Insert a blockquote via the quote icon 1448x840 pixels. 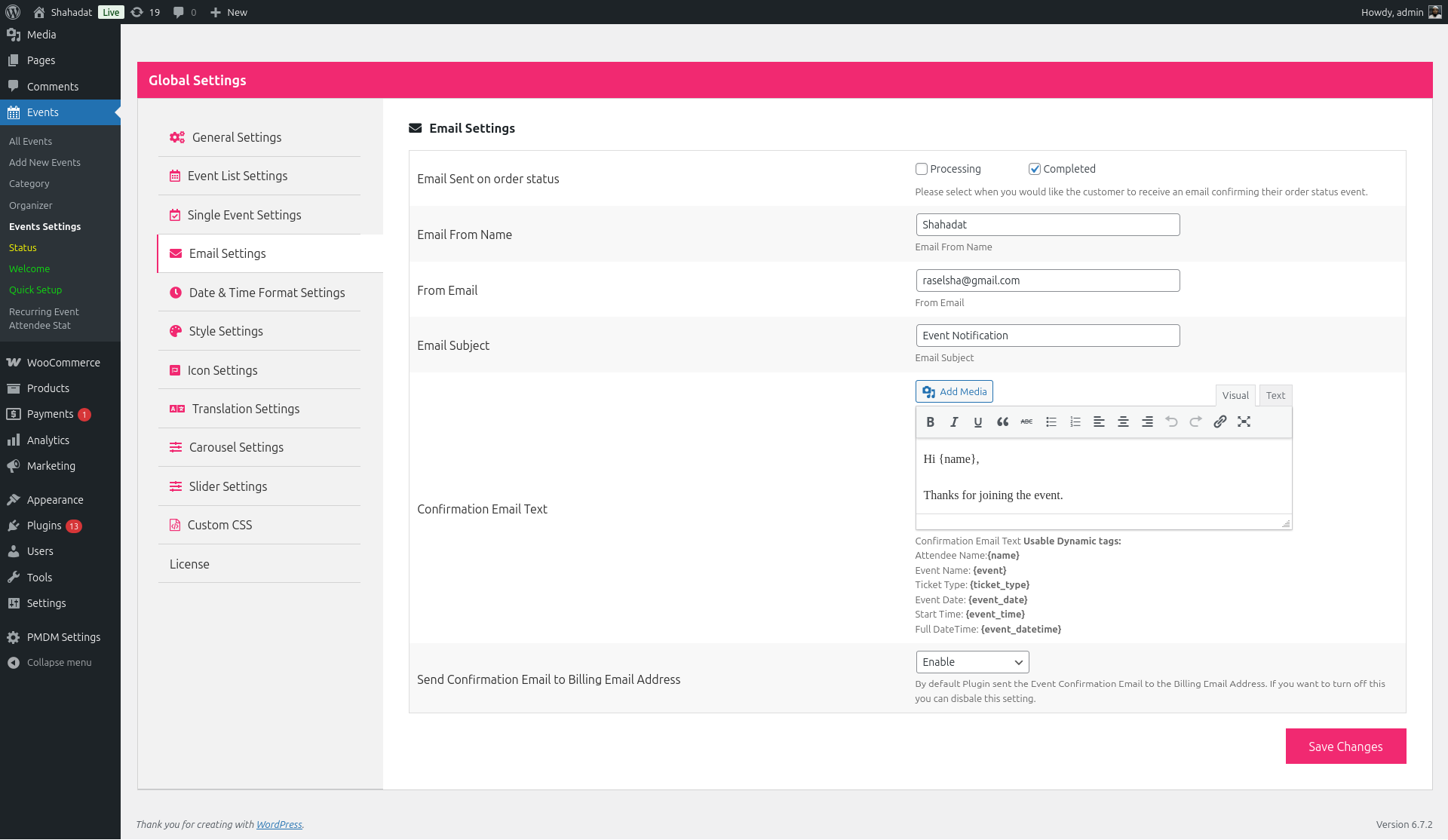click(x=1002, y=422)
